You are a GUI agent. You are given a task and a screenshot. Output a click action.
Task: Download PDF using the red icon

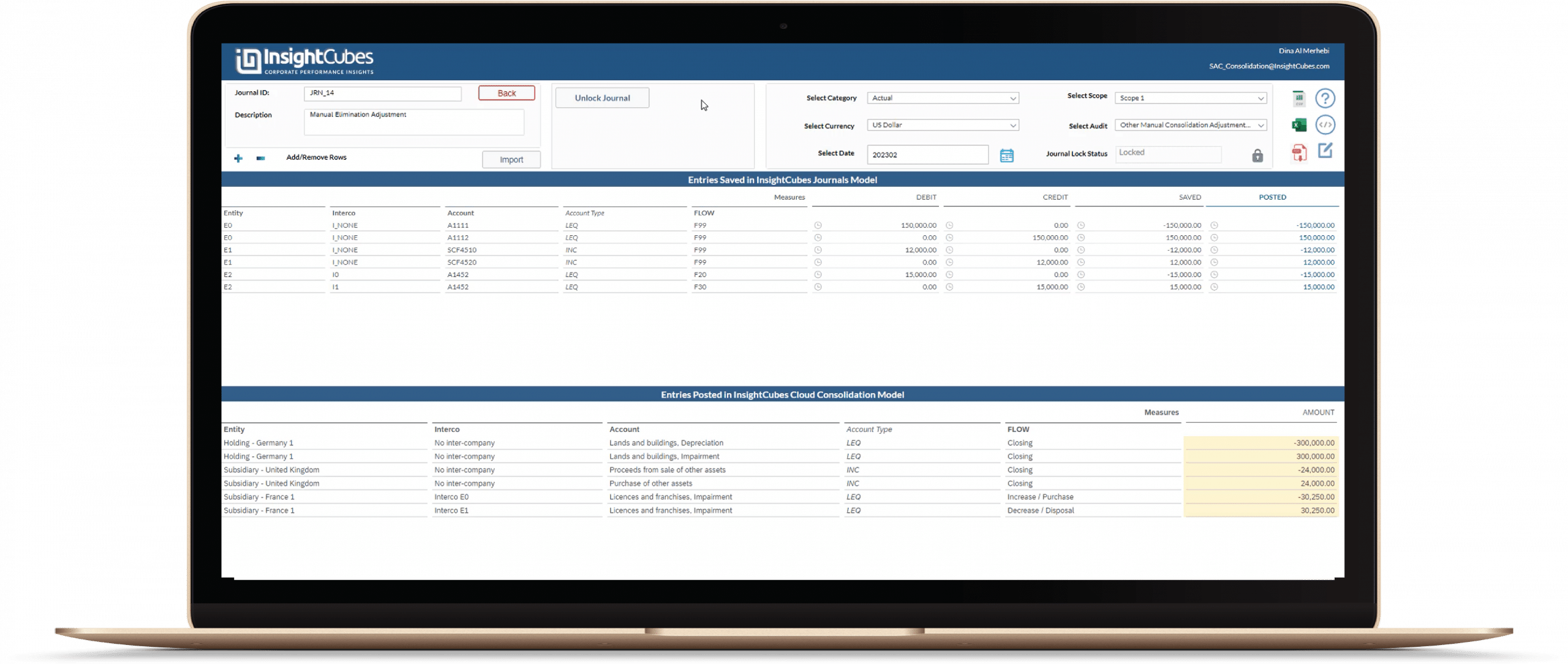tap(1298, 152)
